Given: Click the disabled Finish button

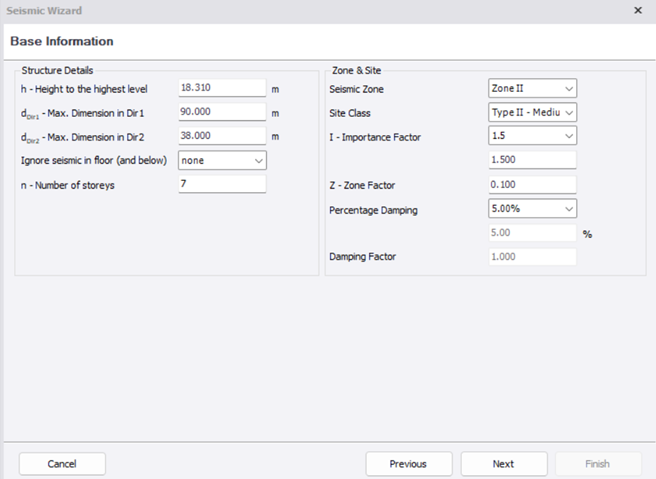Looking at the screenshot, I should tap(598, 464).
